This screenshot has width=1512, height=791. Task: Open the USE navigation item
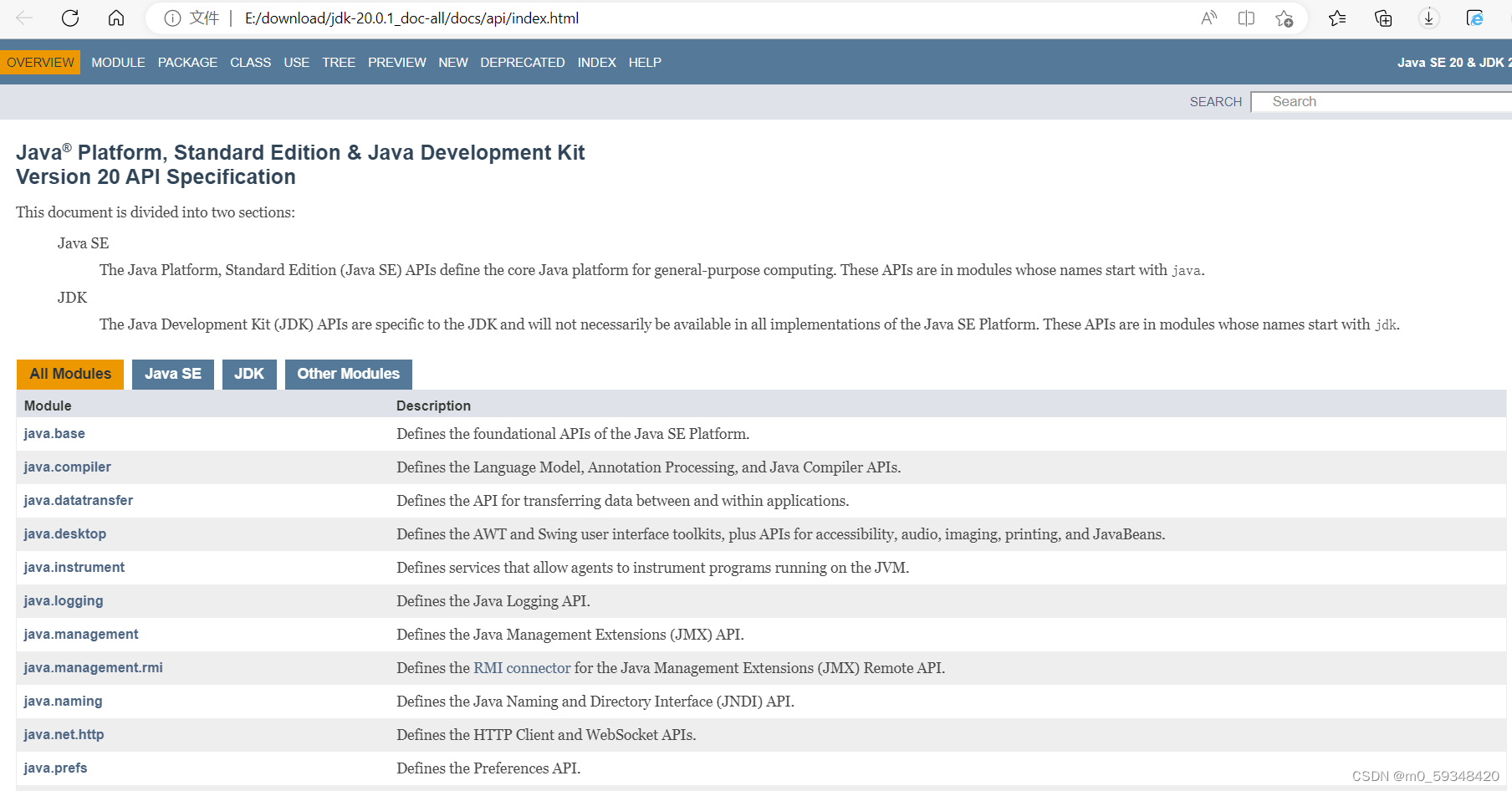[297, 63]
